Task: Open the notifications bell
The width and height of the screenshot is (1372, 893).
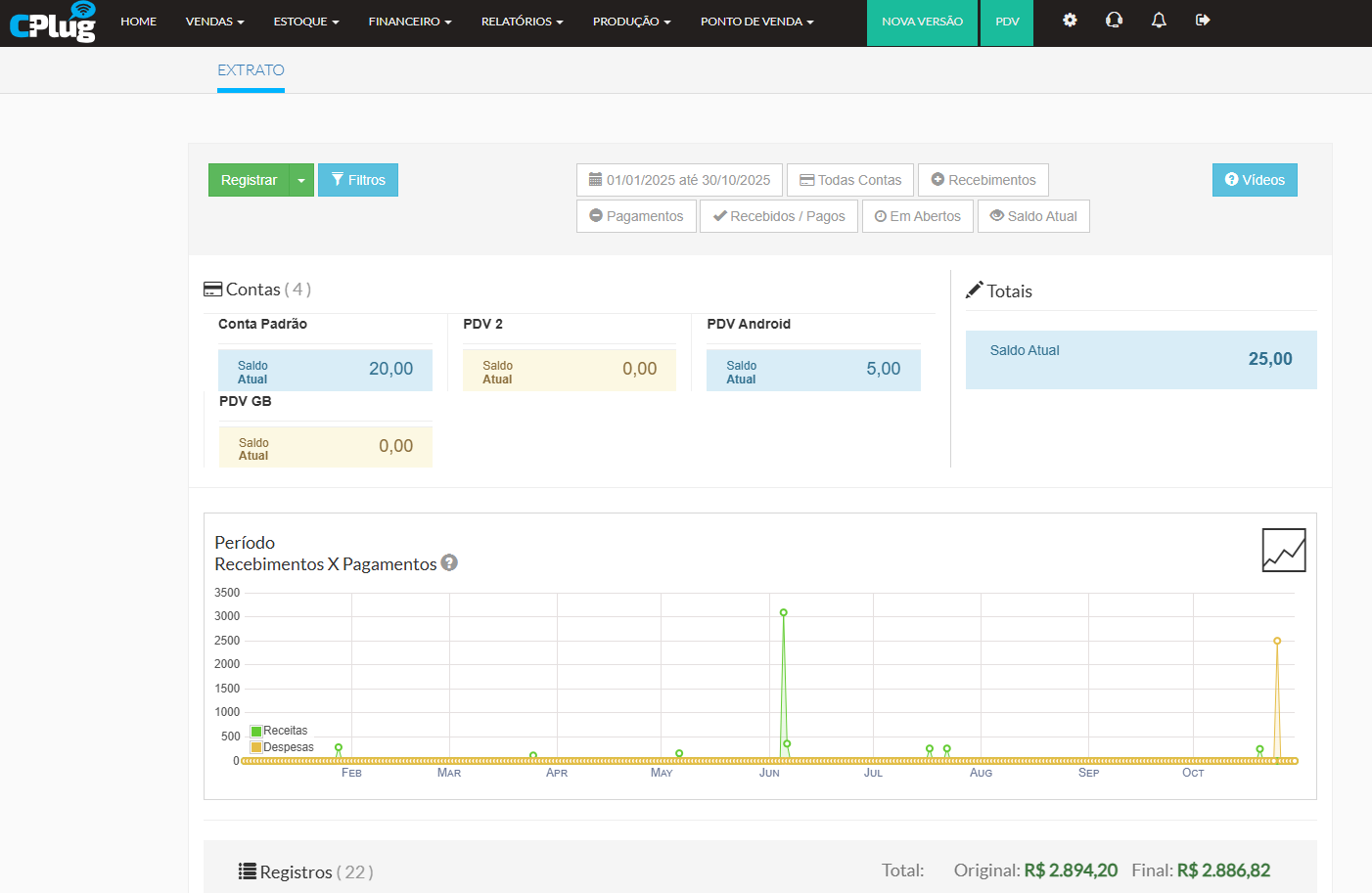Action: click(x=1159, y=21)
